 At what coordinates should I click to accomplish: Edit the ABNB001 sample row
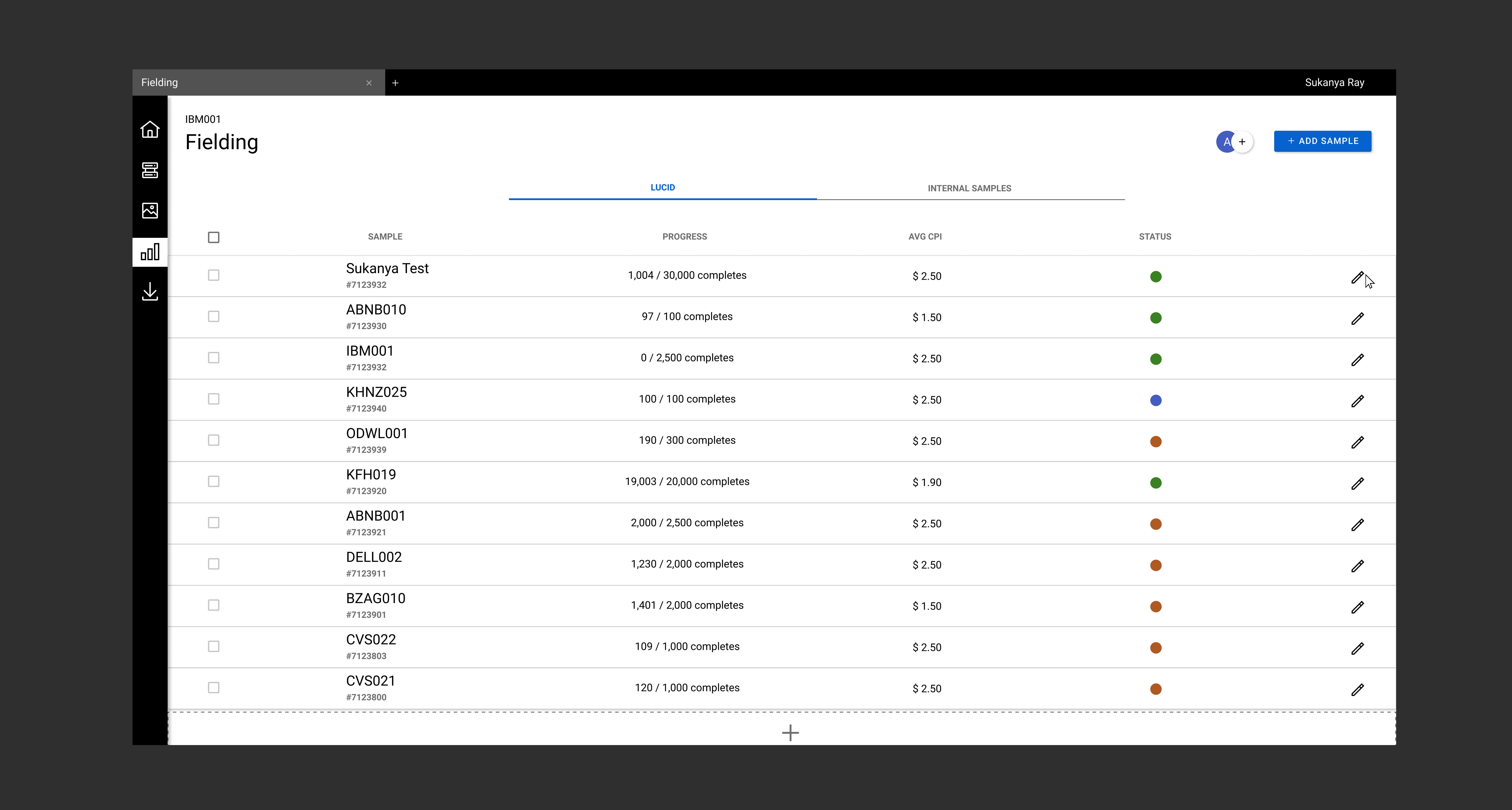(1357, 525)
